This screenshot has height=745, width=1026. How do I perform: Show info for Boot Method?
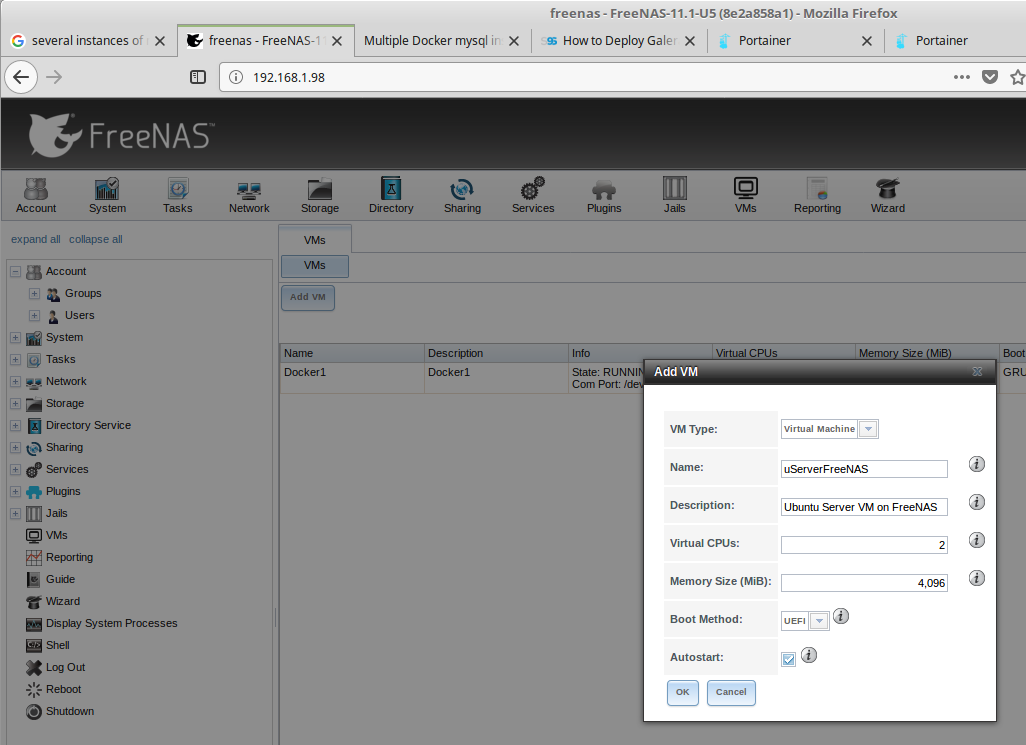coord(841,616)
